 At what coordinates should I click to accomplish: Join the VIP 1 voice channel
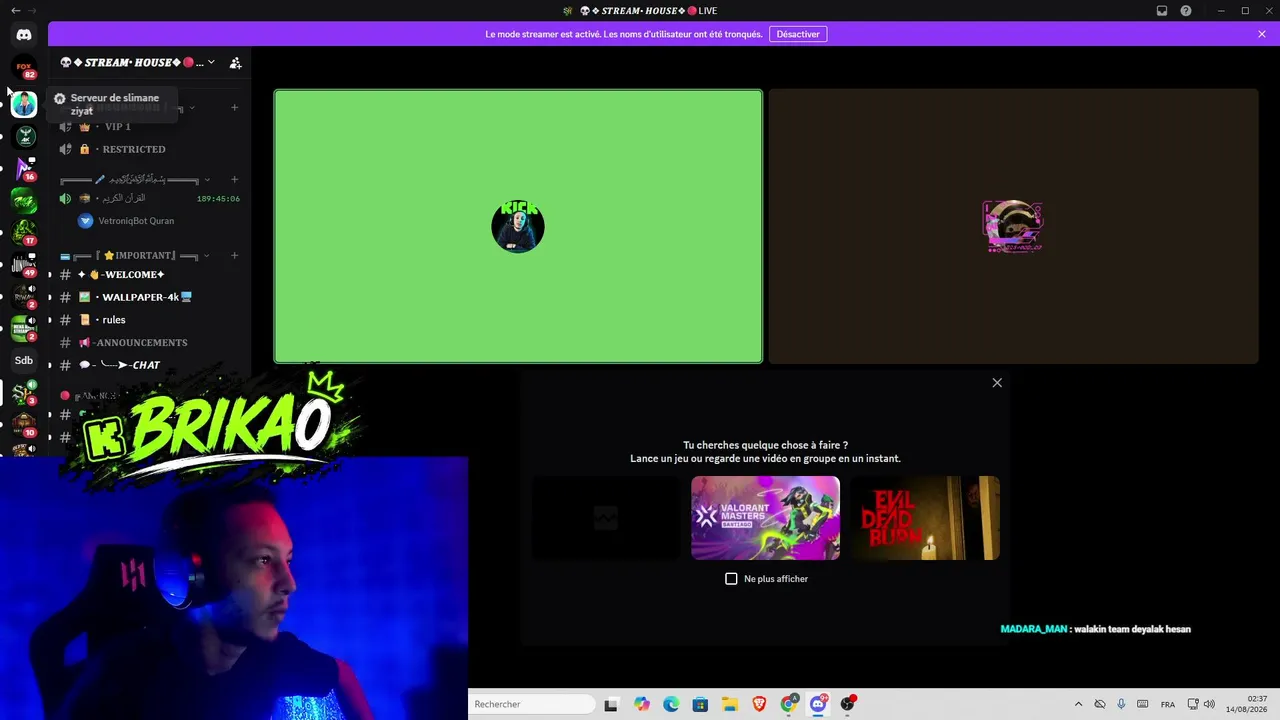150,127
